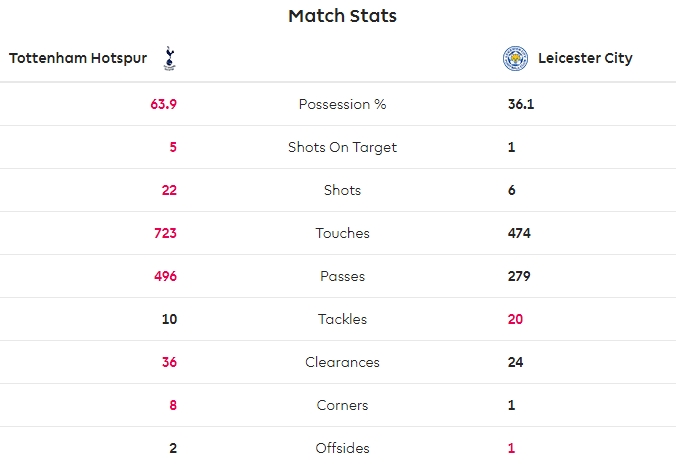676x464 pixels.
Task: Click Leicester's 36.1 possession value
Action: (521, 104)
